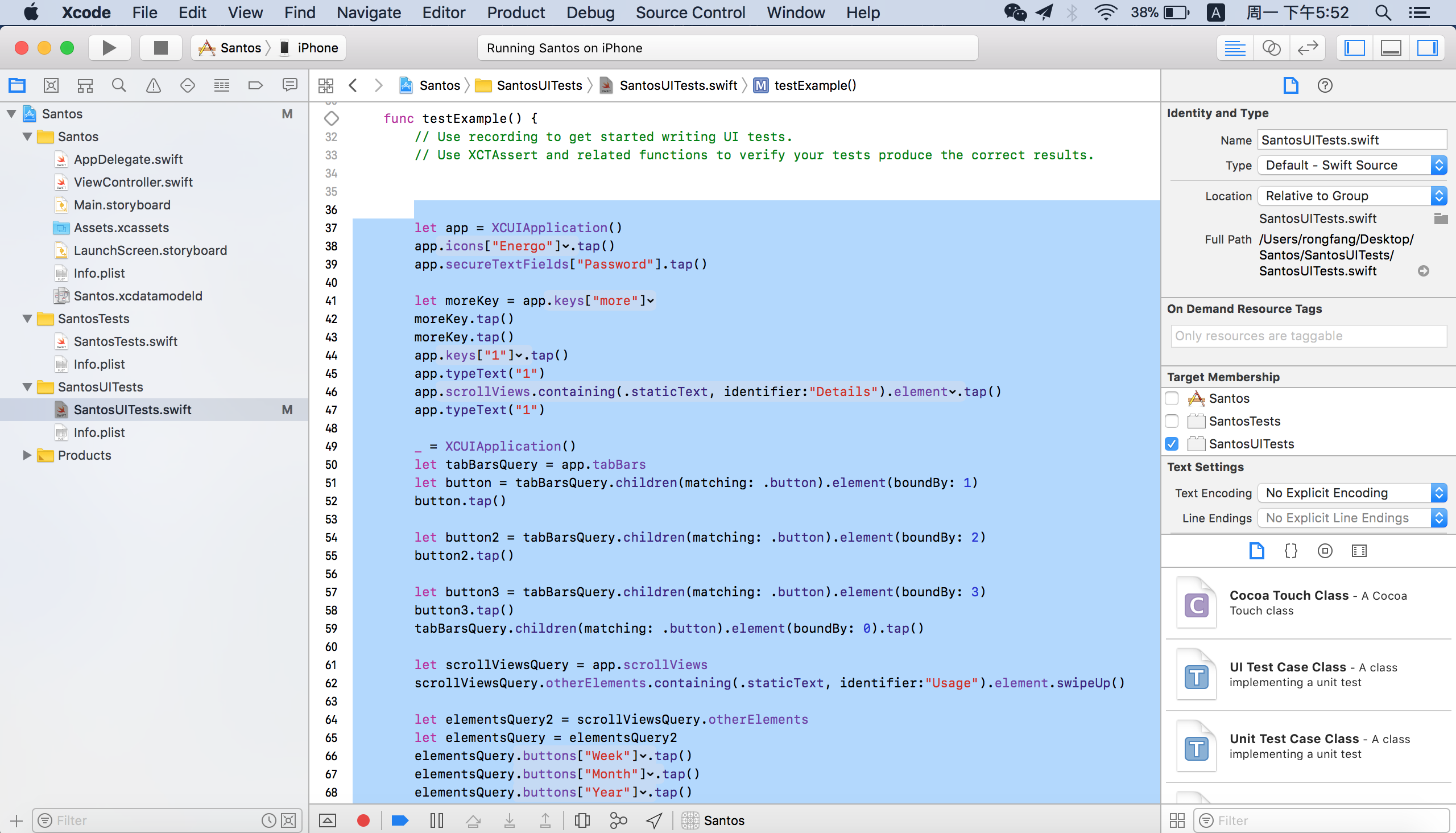Show the Assistant editor

tap(1271, 48)
